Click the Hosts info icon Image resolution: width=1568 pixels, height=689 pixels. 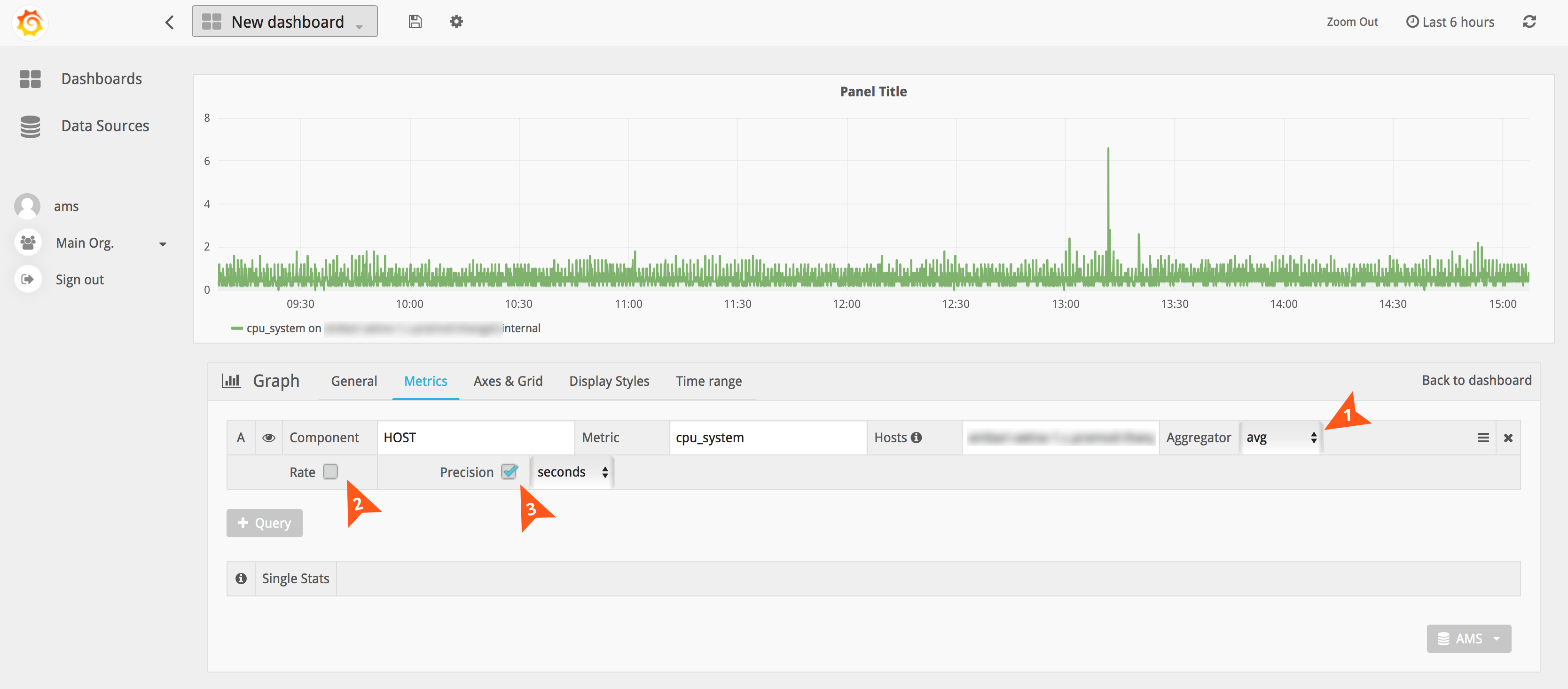916,438
